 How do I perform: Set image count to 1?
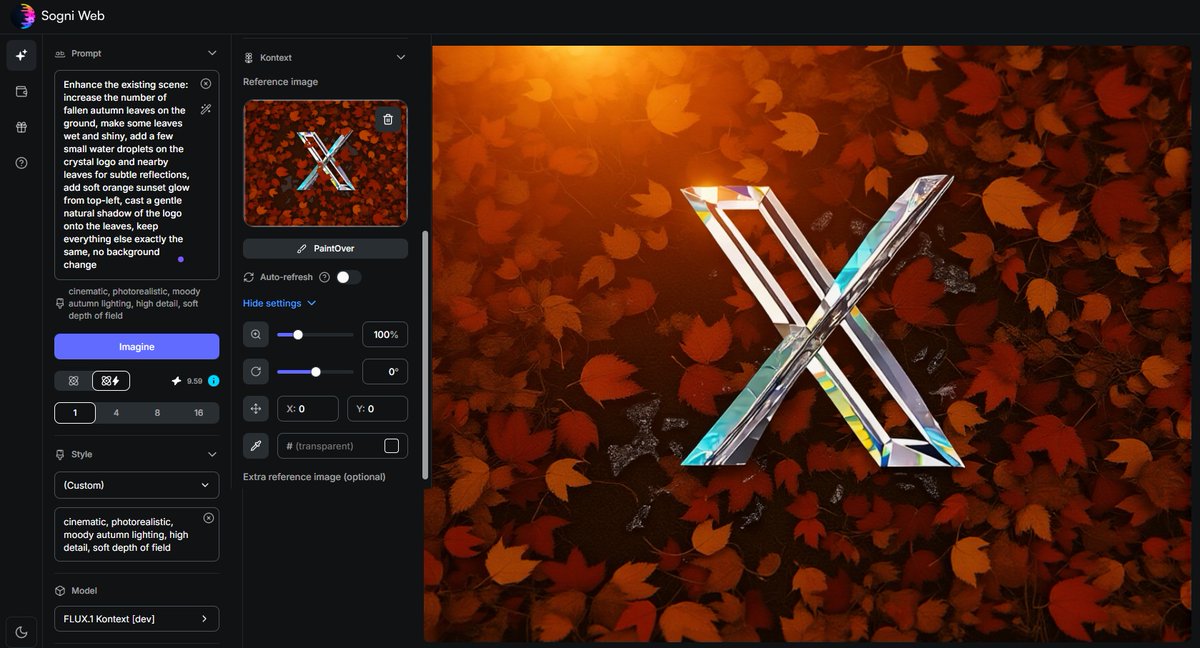point(75,413)
